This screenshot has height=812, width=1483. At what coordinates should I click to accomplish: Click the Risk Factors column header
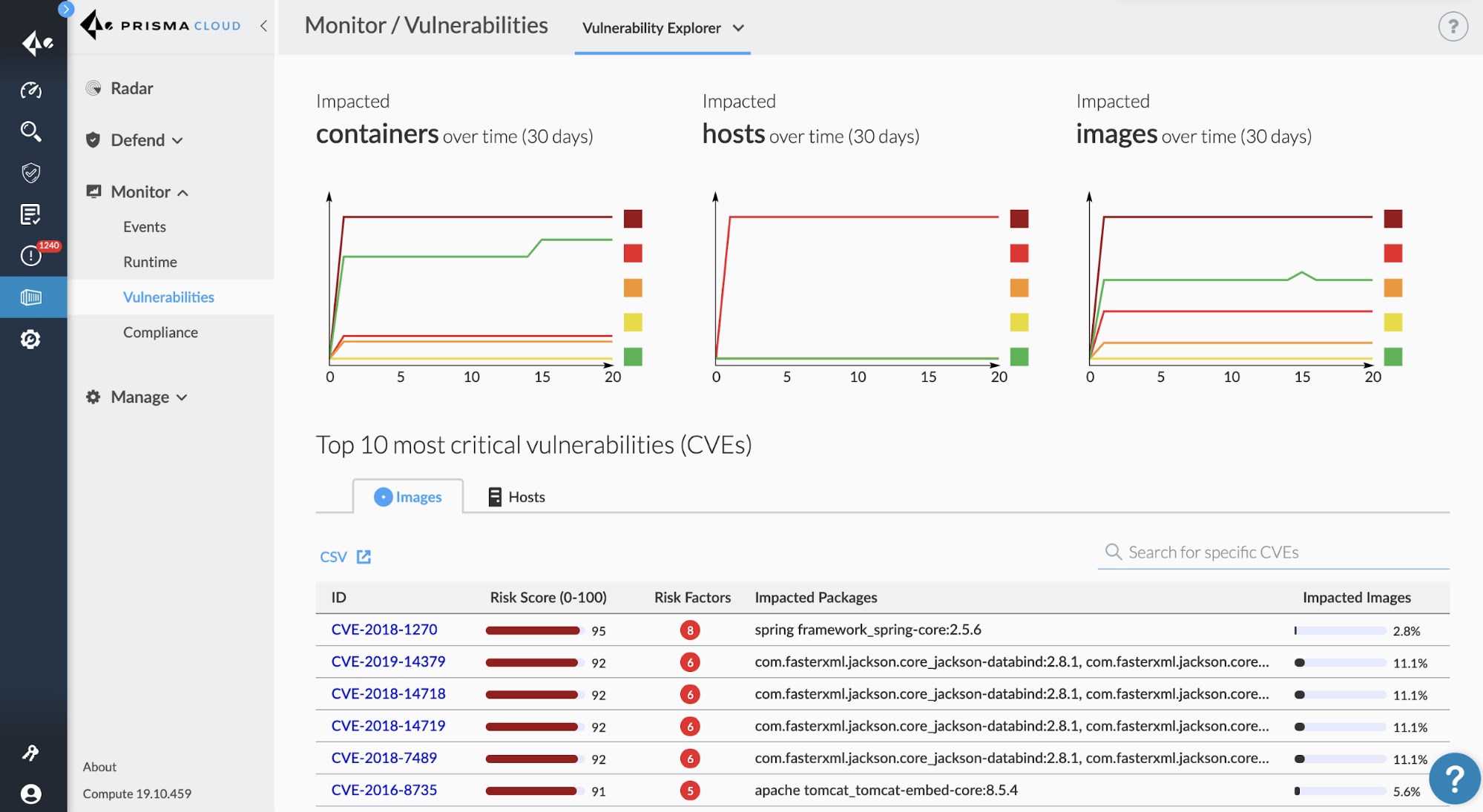pos(692,598)
